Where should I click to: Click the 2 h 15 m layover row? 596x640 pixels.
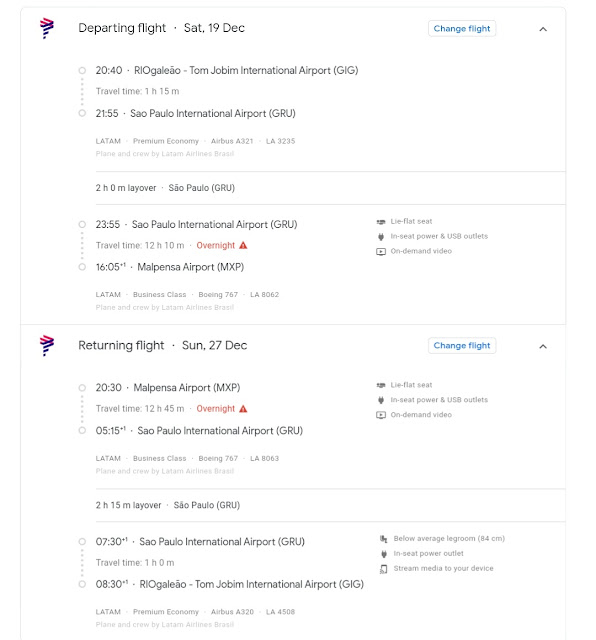(330, 505)
